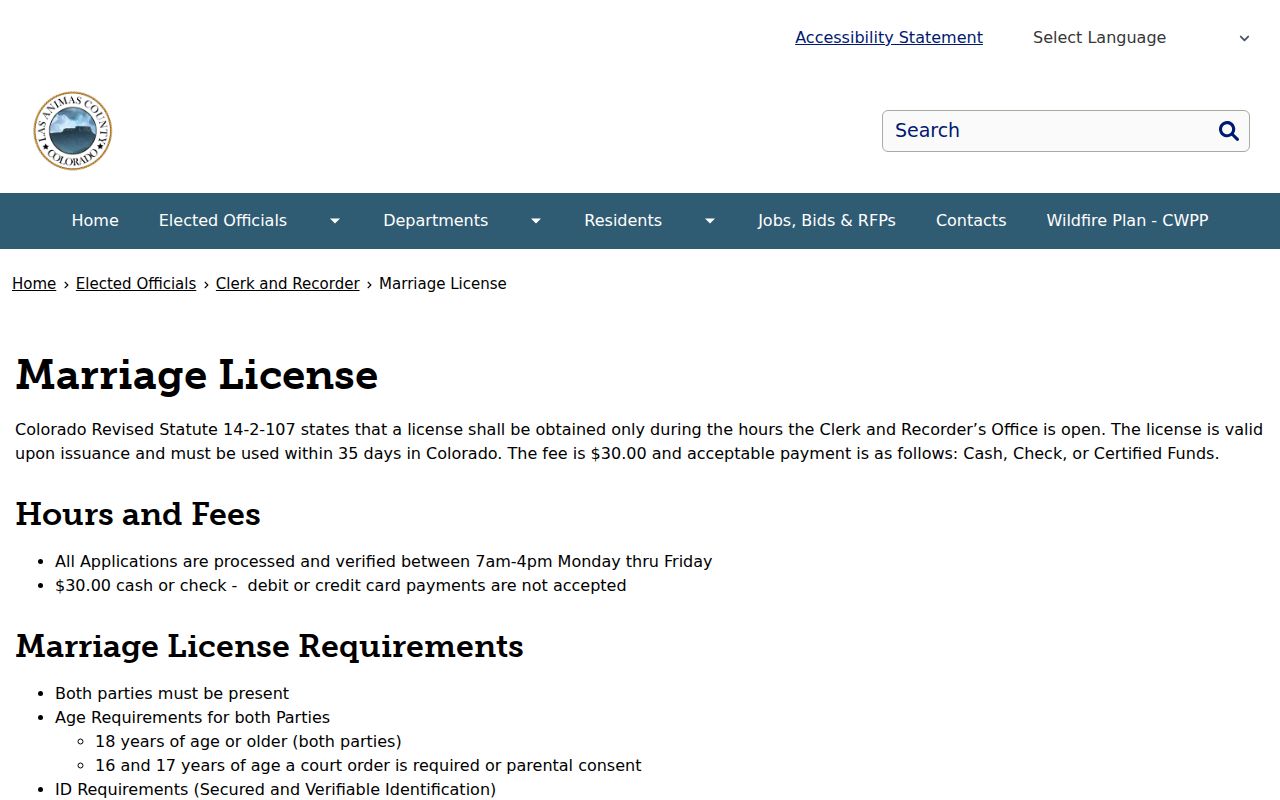
Task: Click 'Age Requirements for both Parties' item
Action: click(192, 718)
